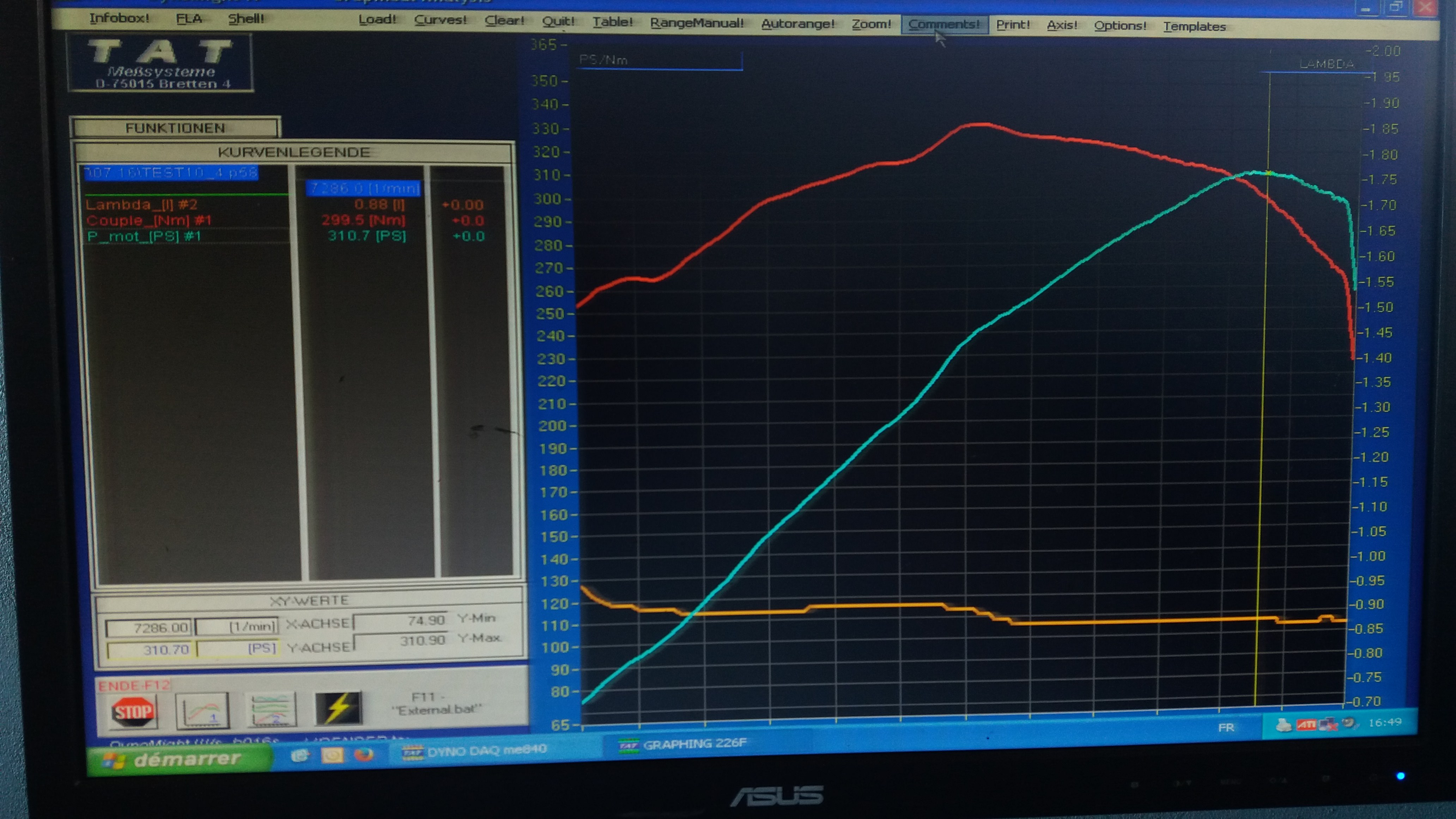Open the multi-curve graph icon

click(x=271, y=710)
